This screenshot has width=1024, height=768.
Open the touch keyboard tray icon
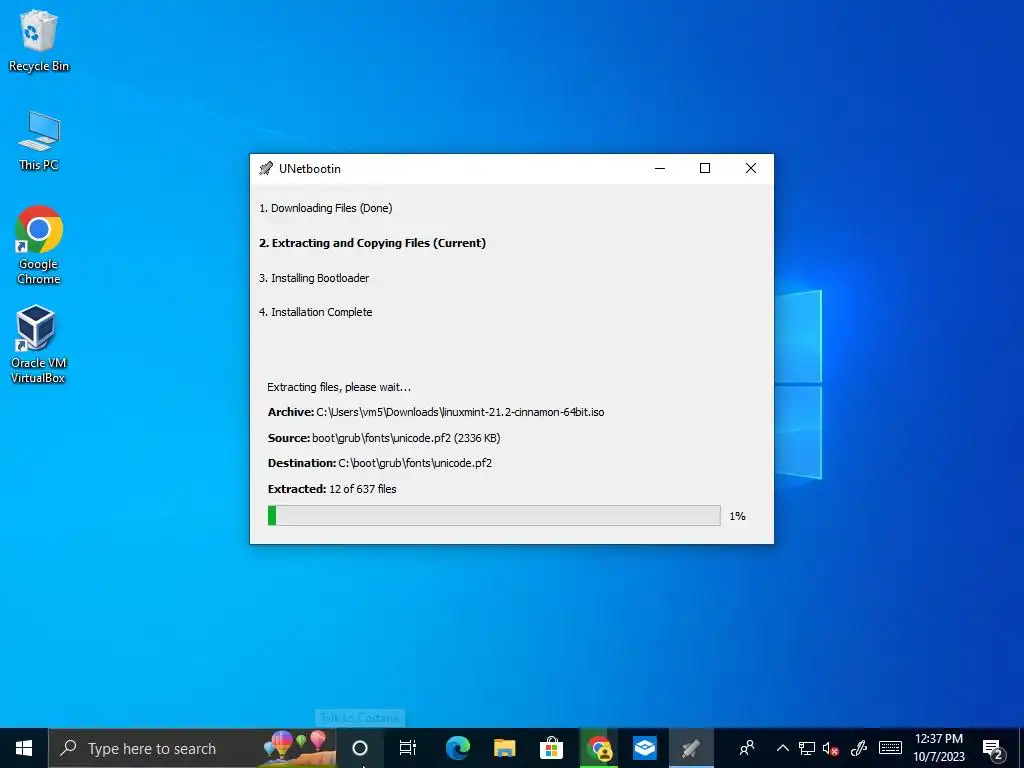tap(890, 748)
